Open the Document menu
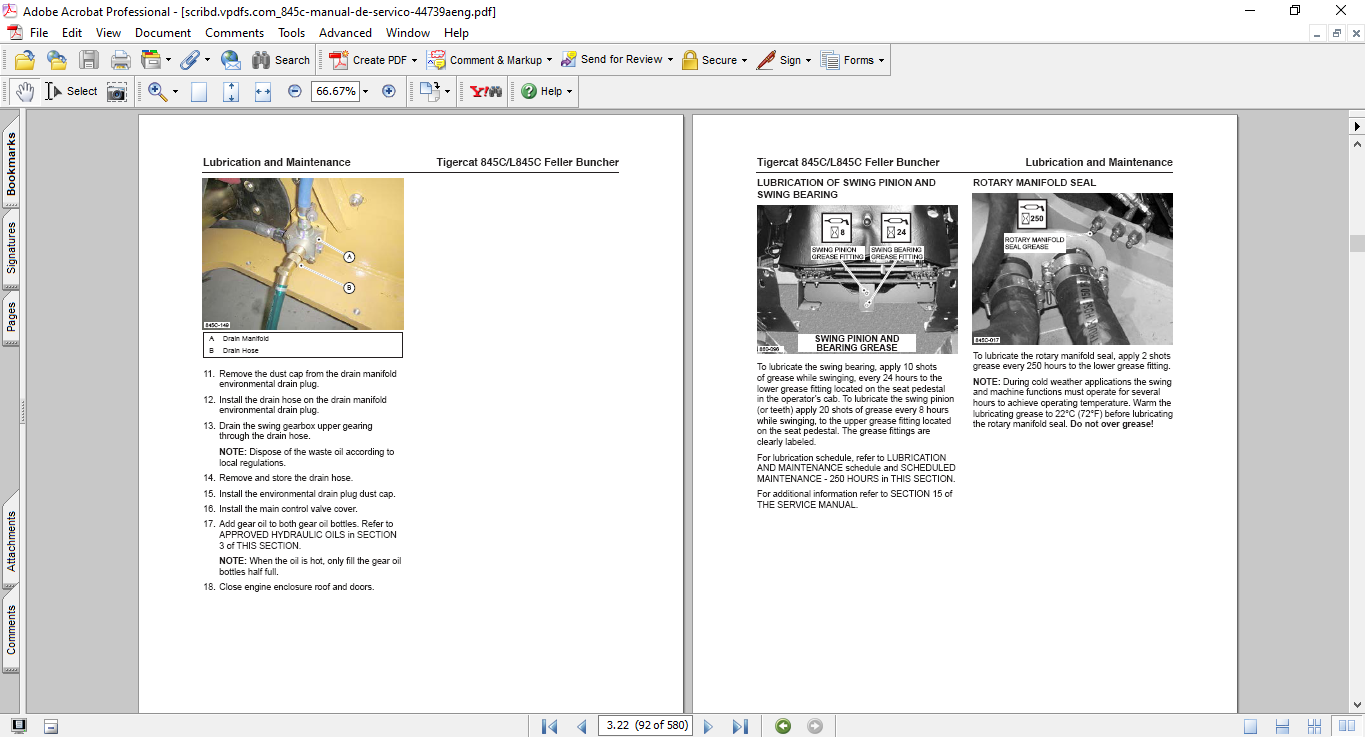The height and width of the screenshot is (737, 1365). (x=163, y=33)
